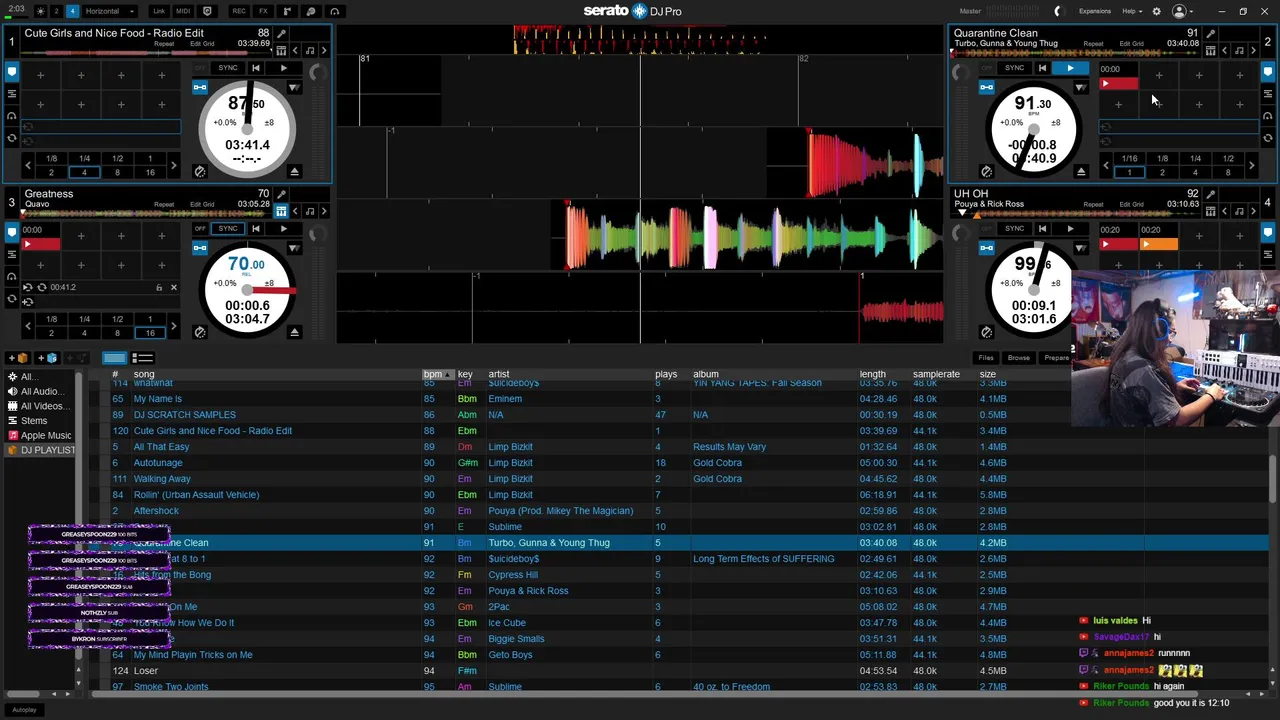Click the Serato Play shield icon in the toolbar
The width and height of the screenshot is (1280, 720).
pos(208,11)
